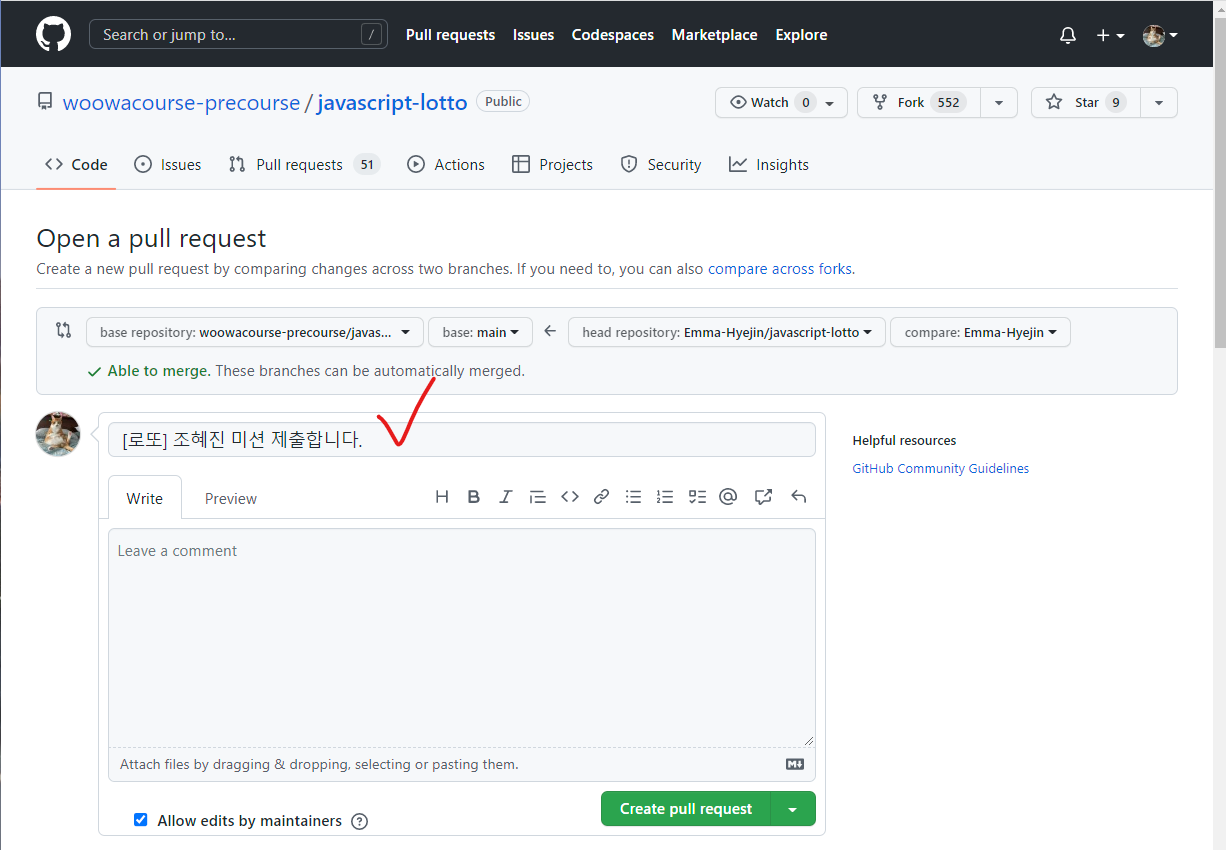This screenshot has height=850, width=1226.
Task: Select the Write tab
Action: (x=144, y=498)
